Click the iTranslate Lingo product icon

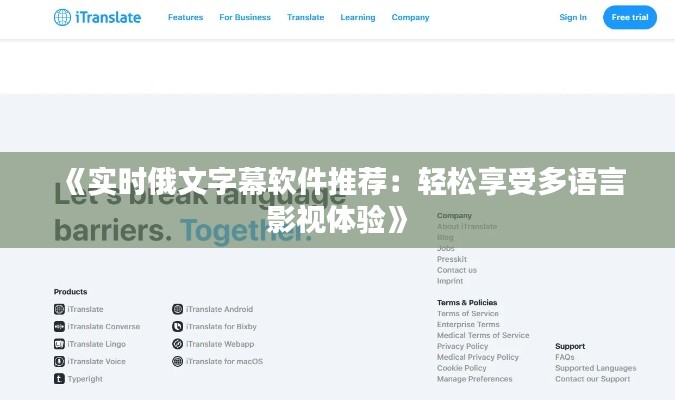point(59,344)
